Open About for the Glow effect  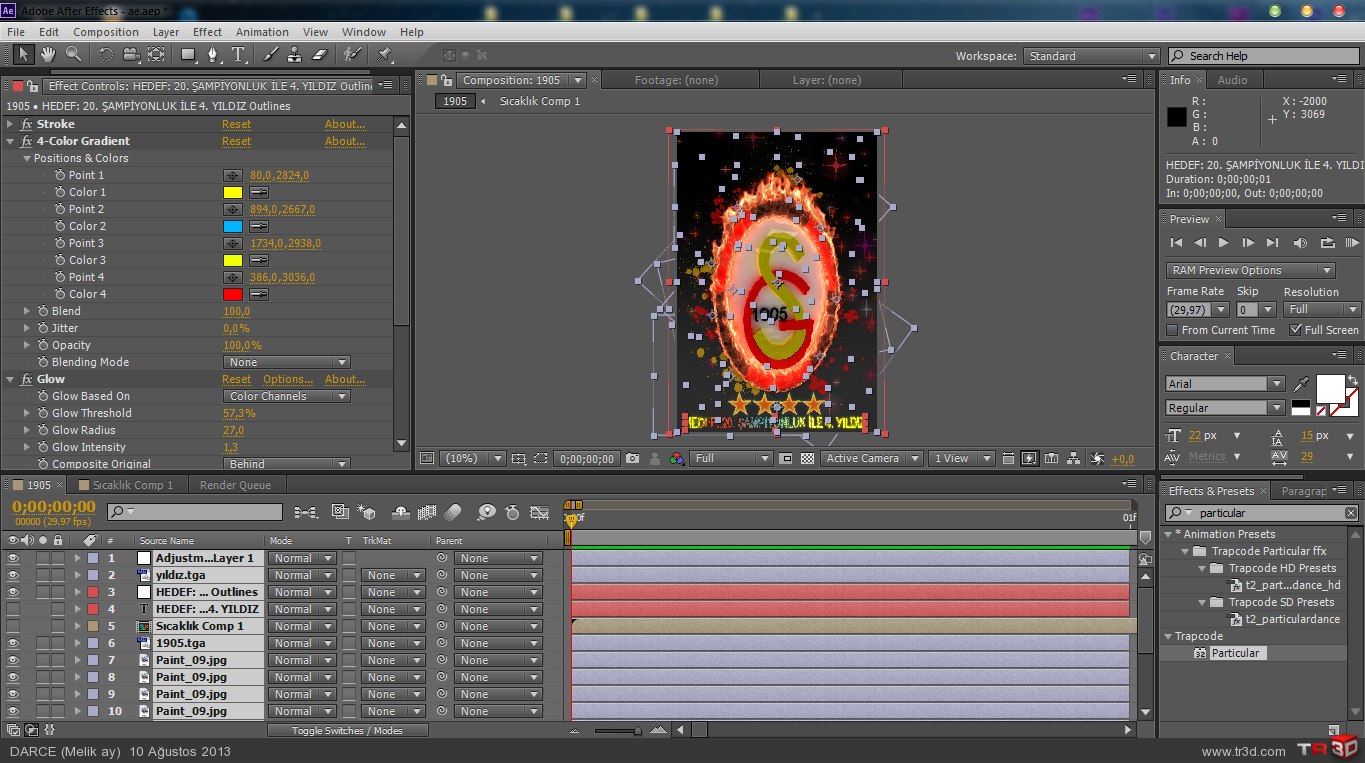point(345,380)
